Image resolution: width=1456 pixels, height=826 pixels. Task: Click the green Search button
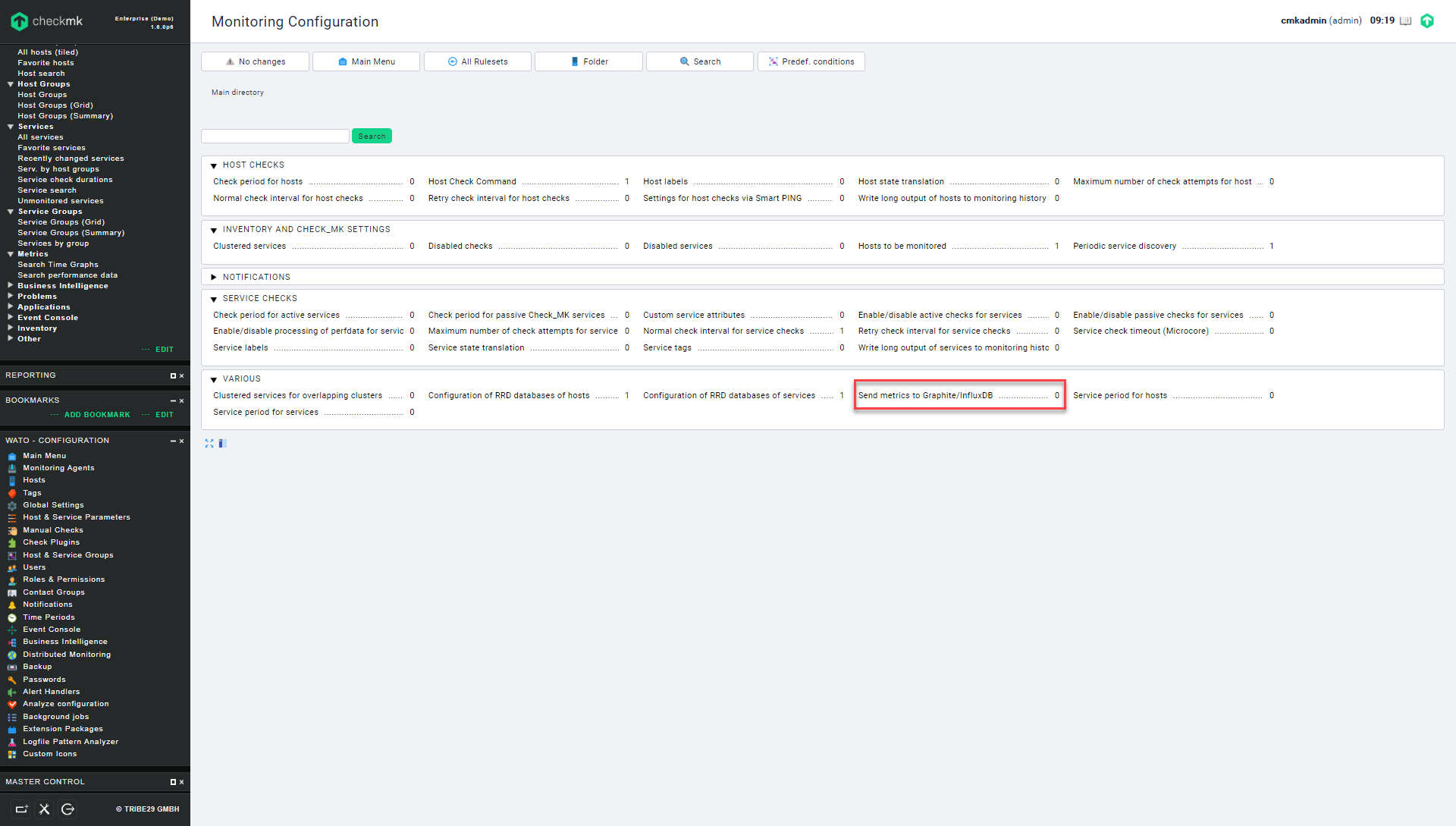[x=372, y=137]
